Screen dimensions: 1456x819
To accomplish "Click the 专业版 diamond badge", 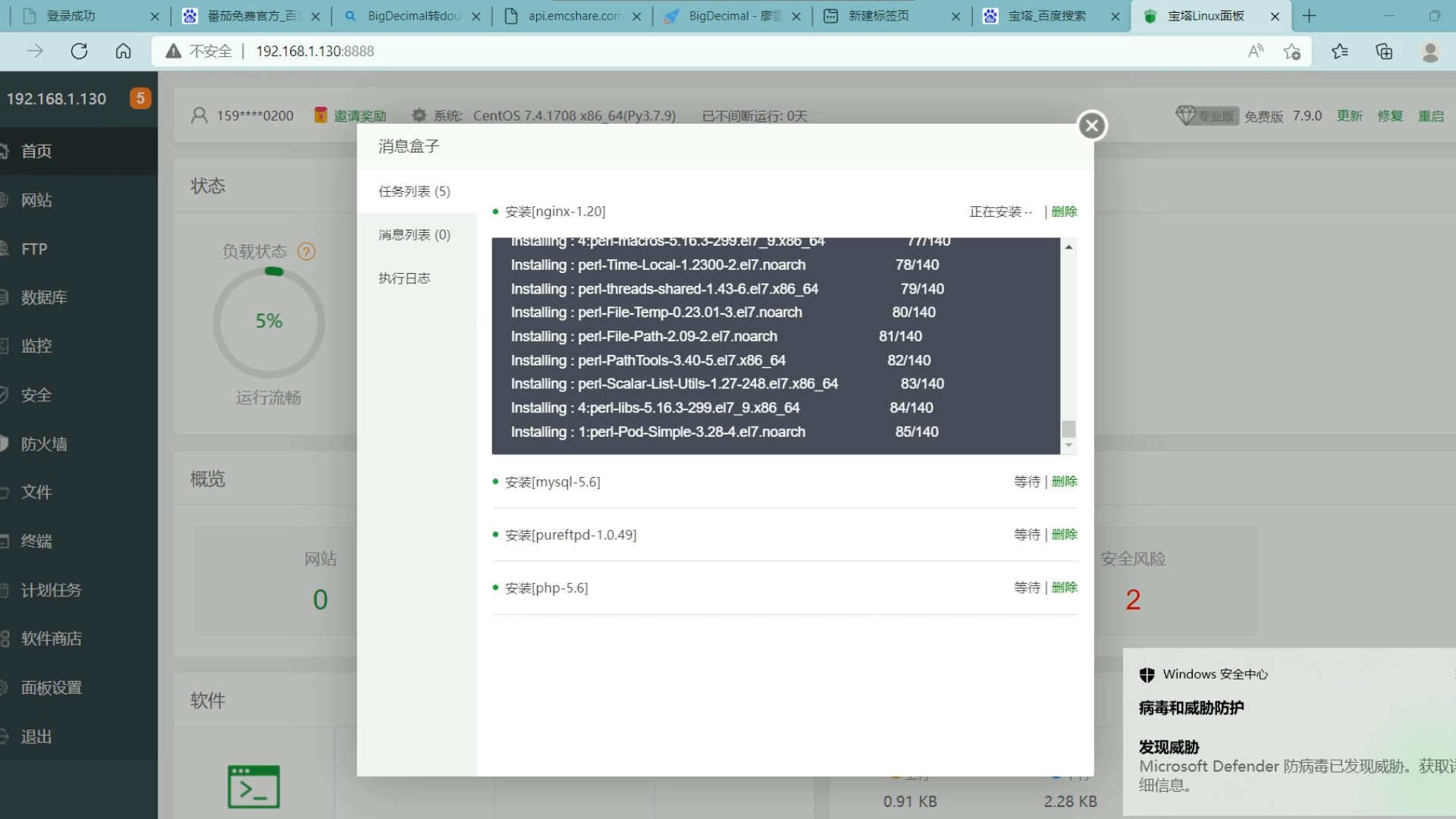I will [x=1207, y=115].
